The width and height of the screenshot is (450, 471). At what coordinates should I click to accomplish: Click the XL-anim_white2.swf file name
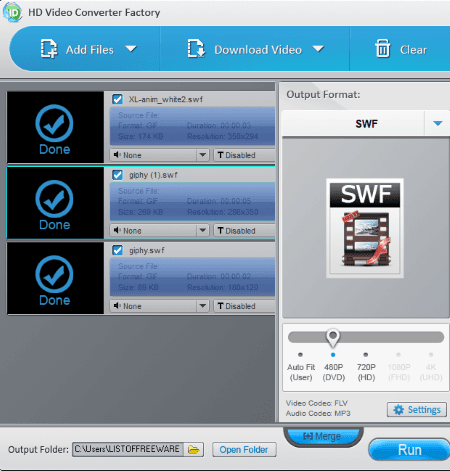[166, 99]
